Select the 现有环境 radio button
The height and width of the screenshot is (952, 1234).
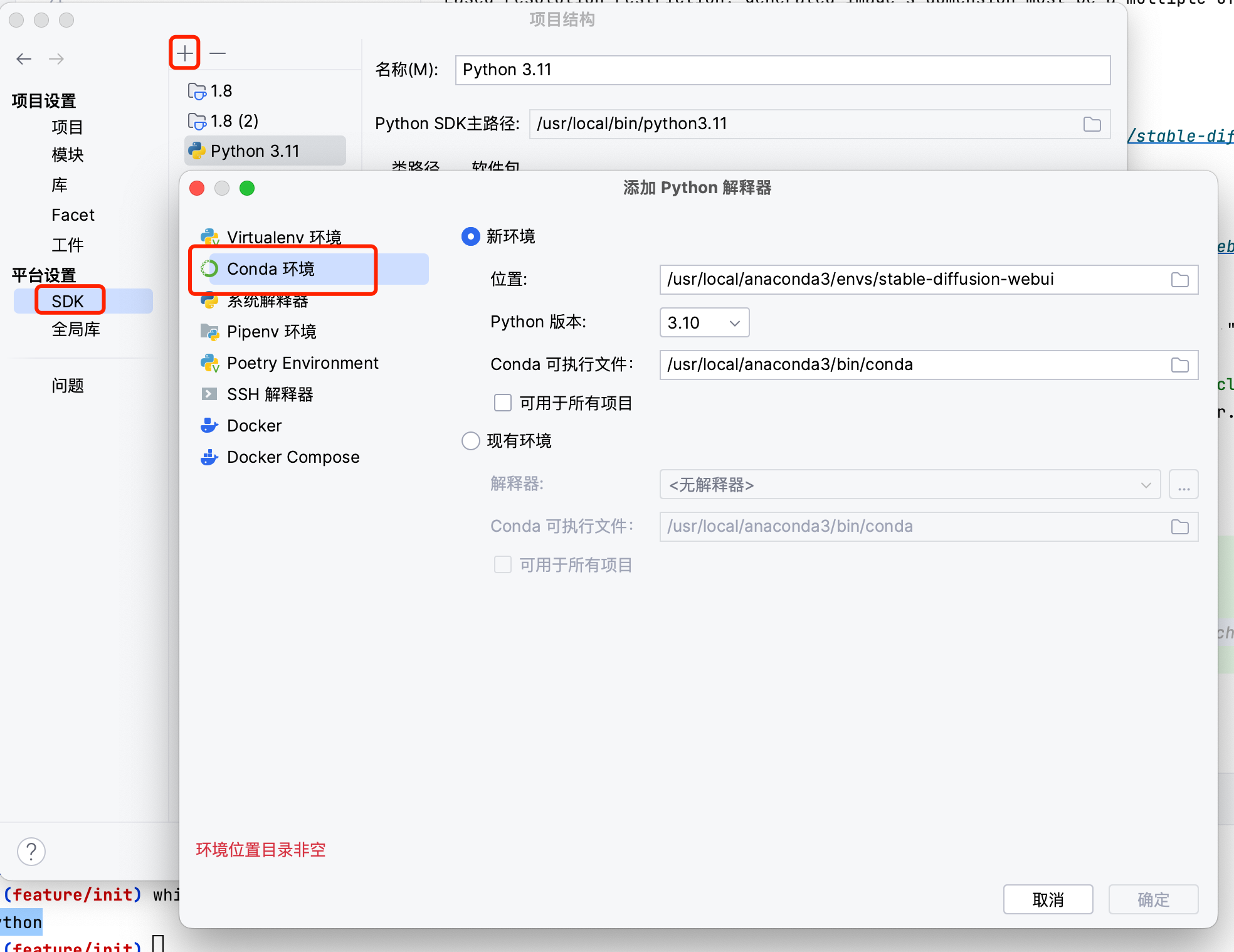coord(471,441)
